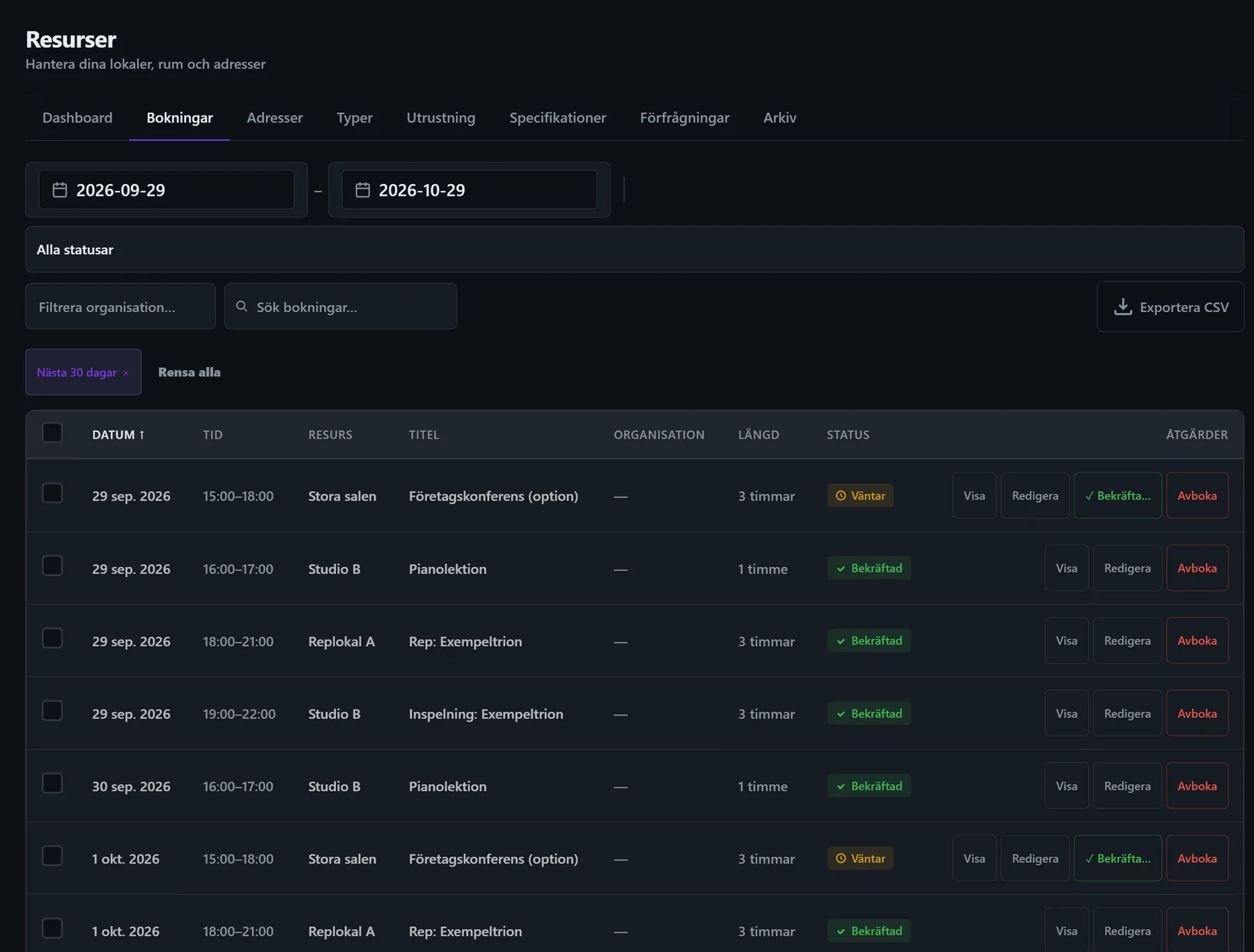Sort by the STATUS column header
1254x952 pixels.
tap(848, 435)
